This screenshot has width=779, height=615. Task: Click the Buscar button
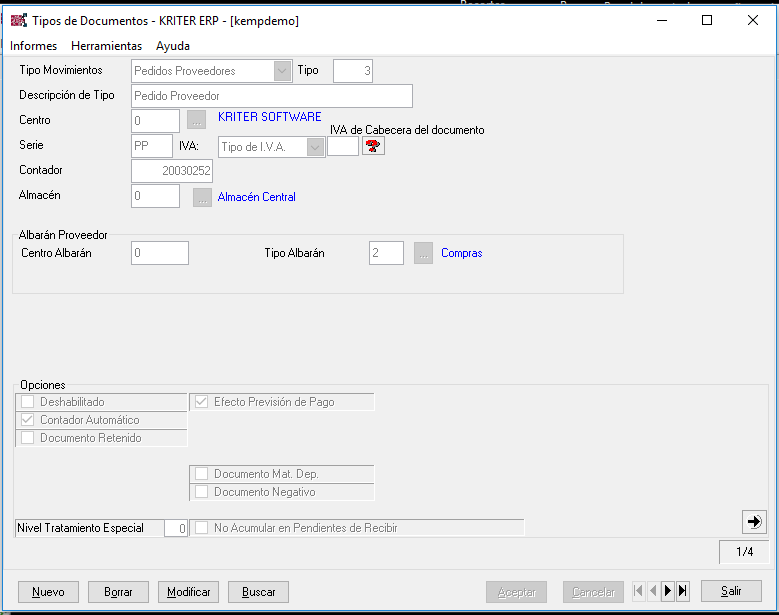click(x=258, y=592)
